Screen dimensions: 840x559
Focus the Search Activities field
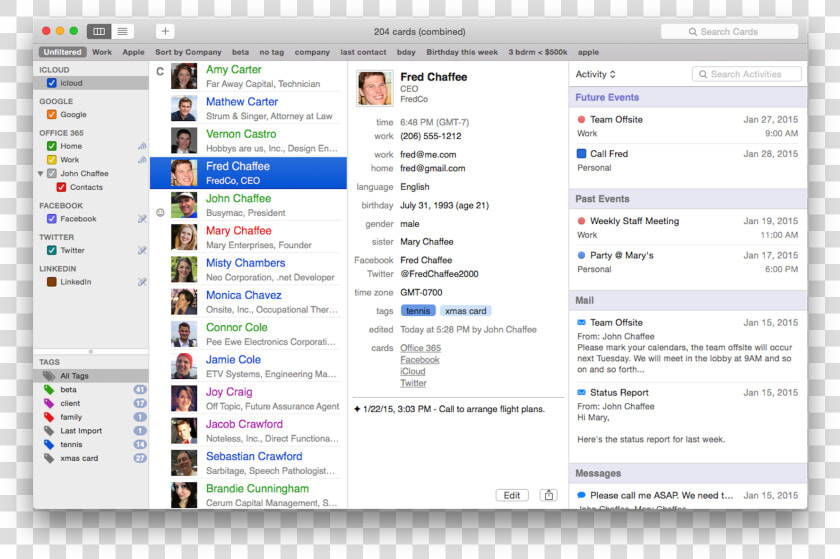(747, 74)
